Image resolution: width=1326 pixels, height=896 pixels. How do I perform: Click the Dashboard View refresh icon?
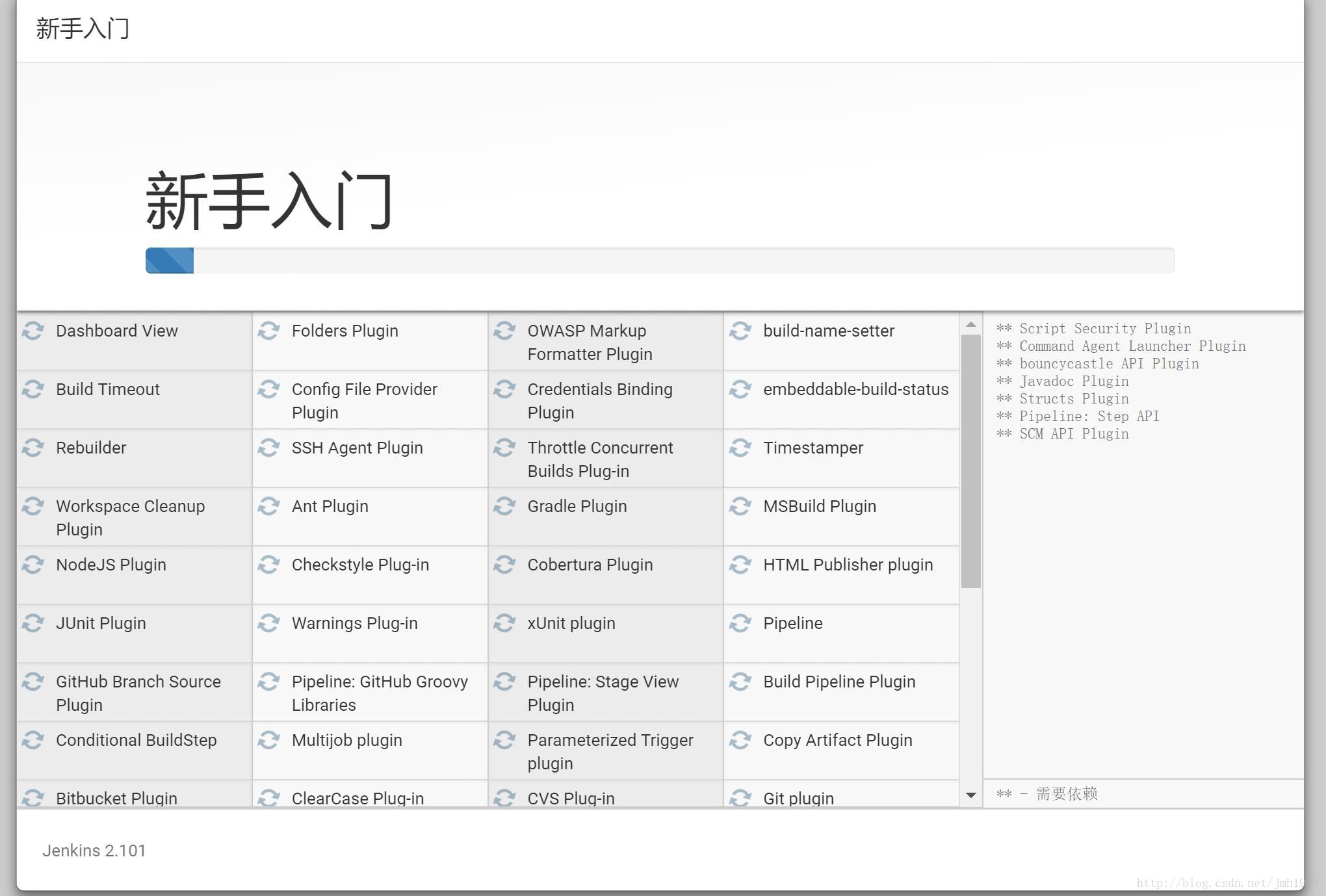(x=33, y=330)
